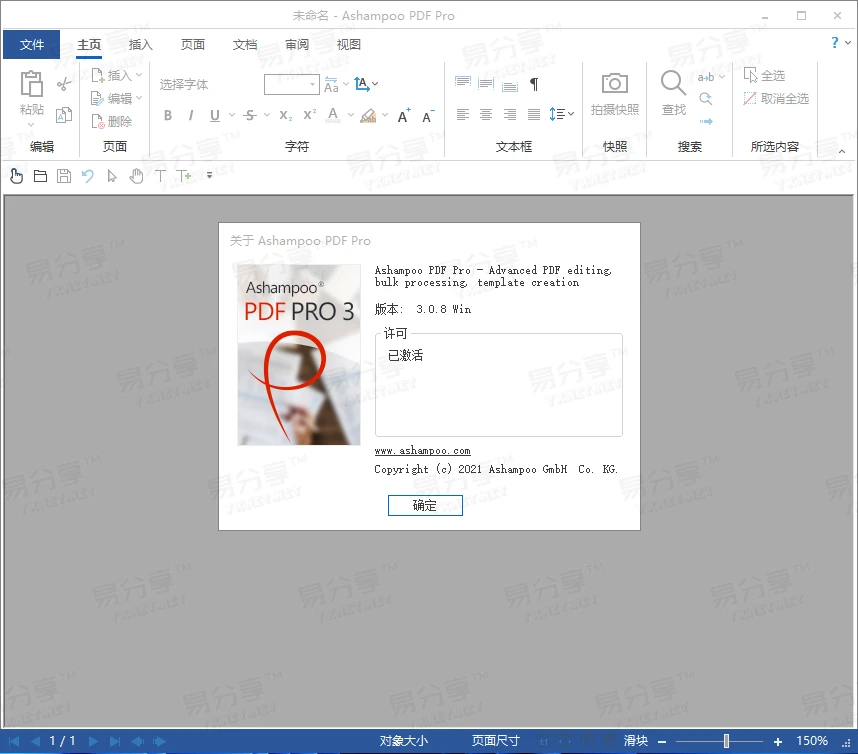Click the blue help question mark
Screen dimensions: 858x754
pyautogui.click(x=834, y=42)
